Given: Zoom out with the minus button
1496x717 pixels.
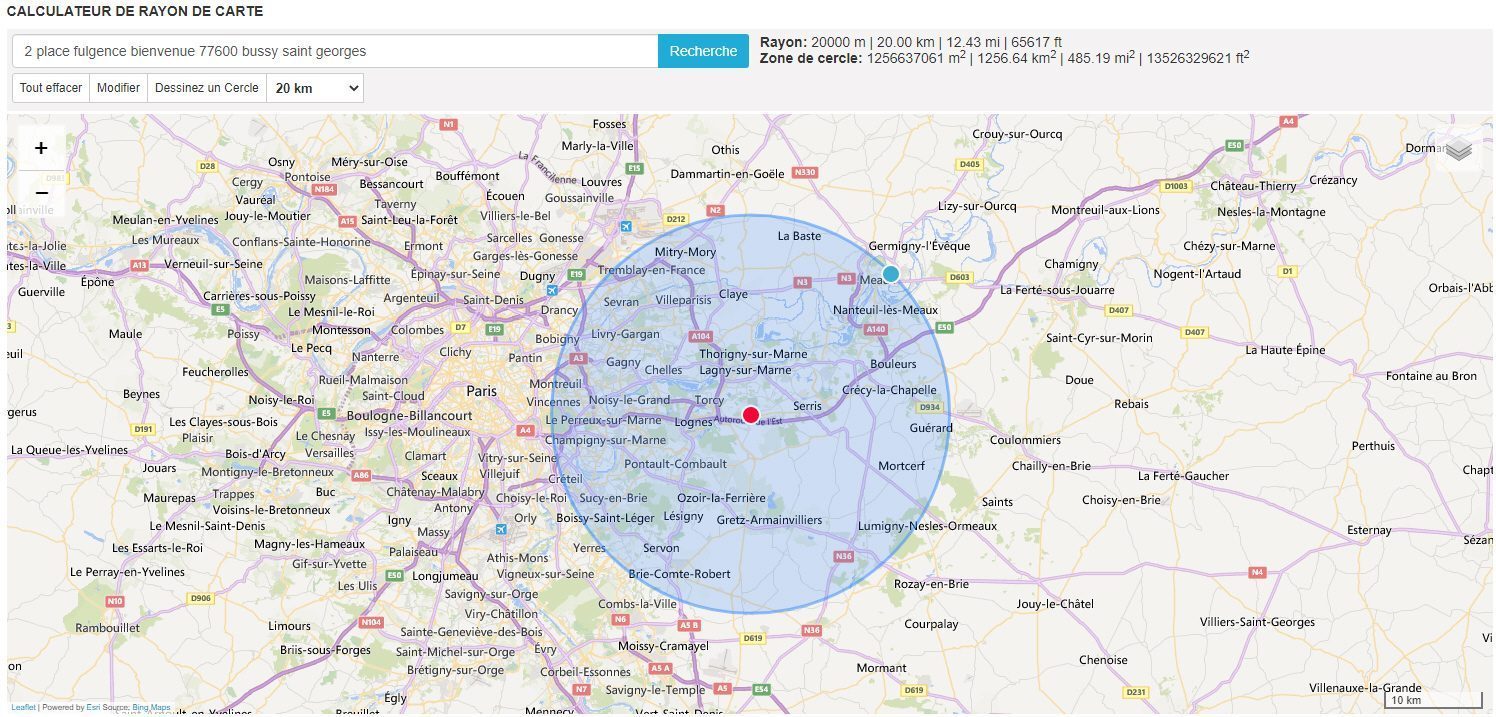Looking at the screenshot, I should click(x=41, y=193).
